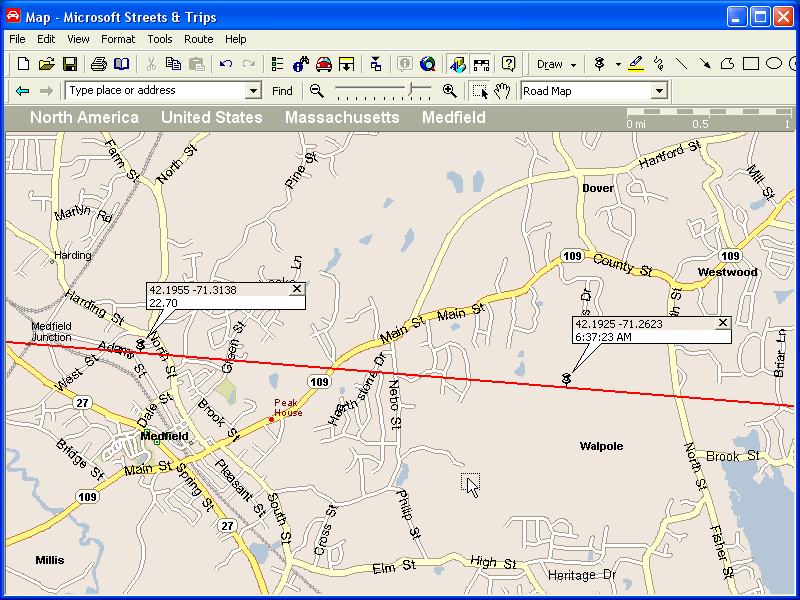Viewport: 800px width, 600px height.
Task: Click the 'Millis' town label
Action: (x=50, y=560)
